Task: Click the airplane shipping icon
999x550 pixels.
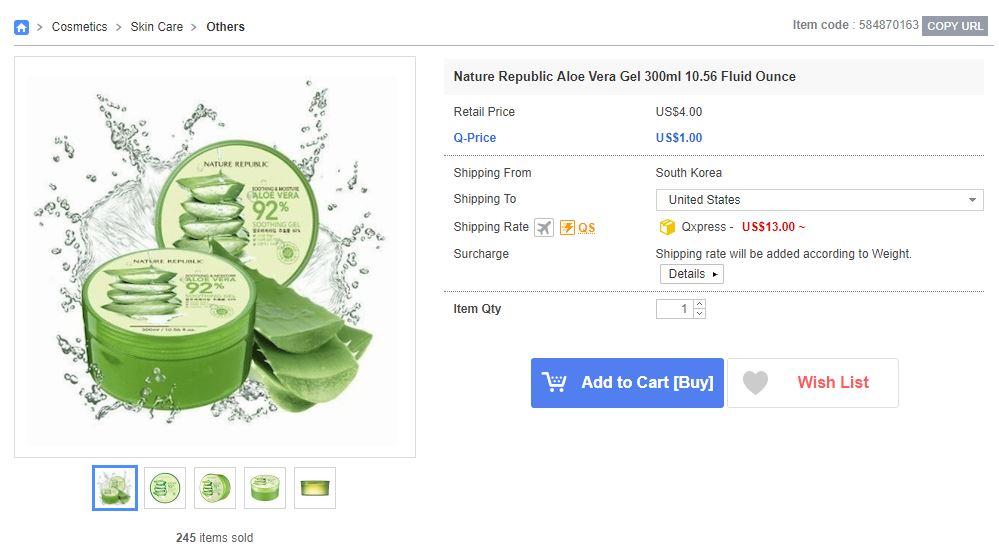Action: click(543, 228)
